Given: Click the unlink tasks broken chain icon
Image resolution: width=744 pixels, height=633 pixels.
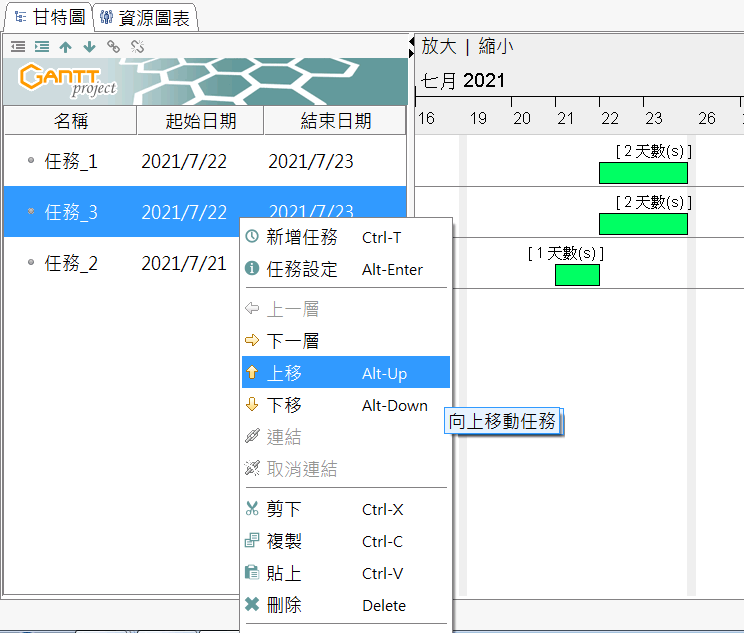Looking at the screenshot, I should [138, 46].
